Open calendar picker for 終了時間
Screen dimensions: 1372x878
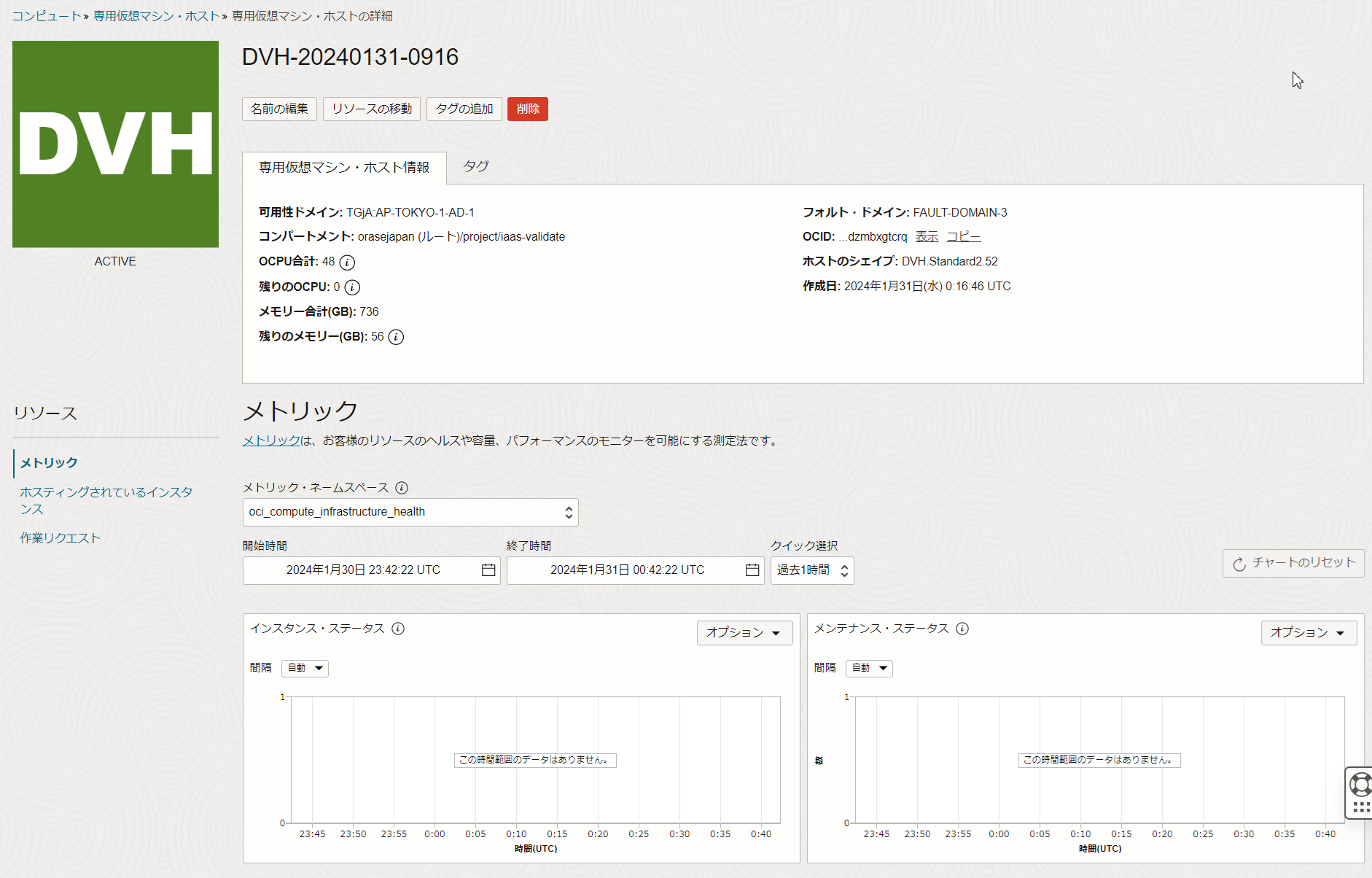[x=752, y=570]
